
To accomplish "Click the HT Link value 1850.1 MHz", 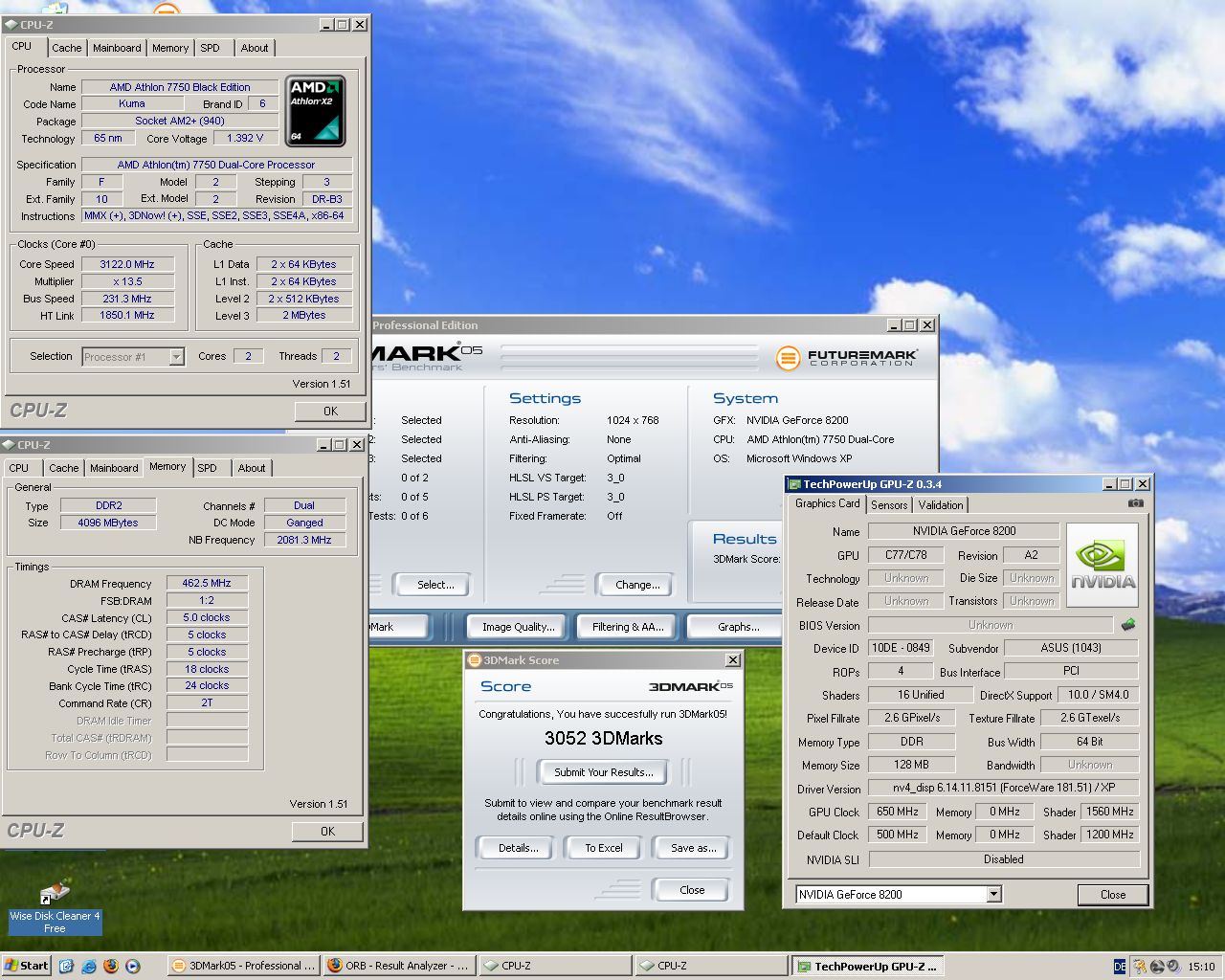I will click(127, 315).
